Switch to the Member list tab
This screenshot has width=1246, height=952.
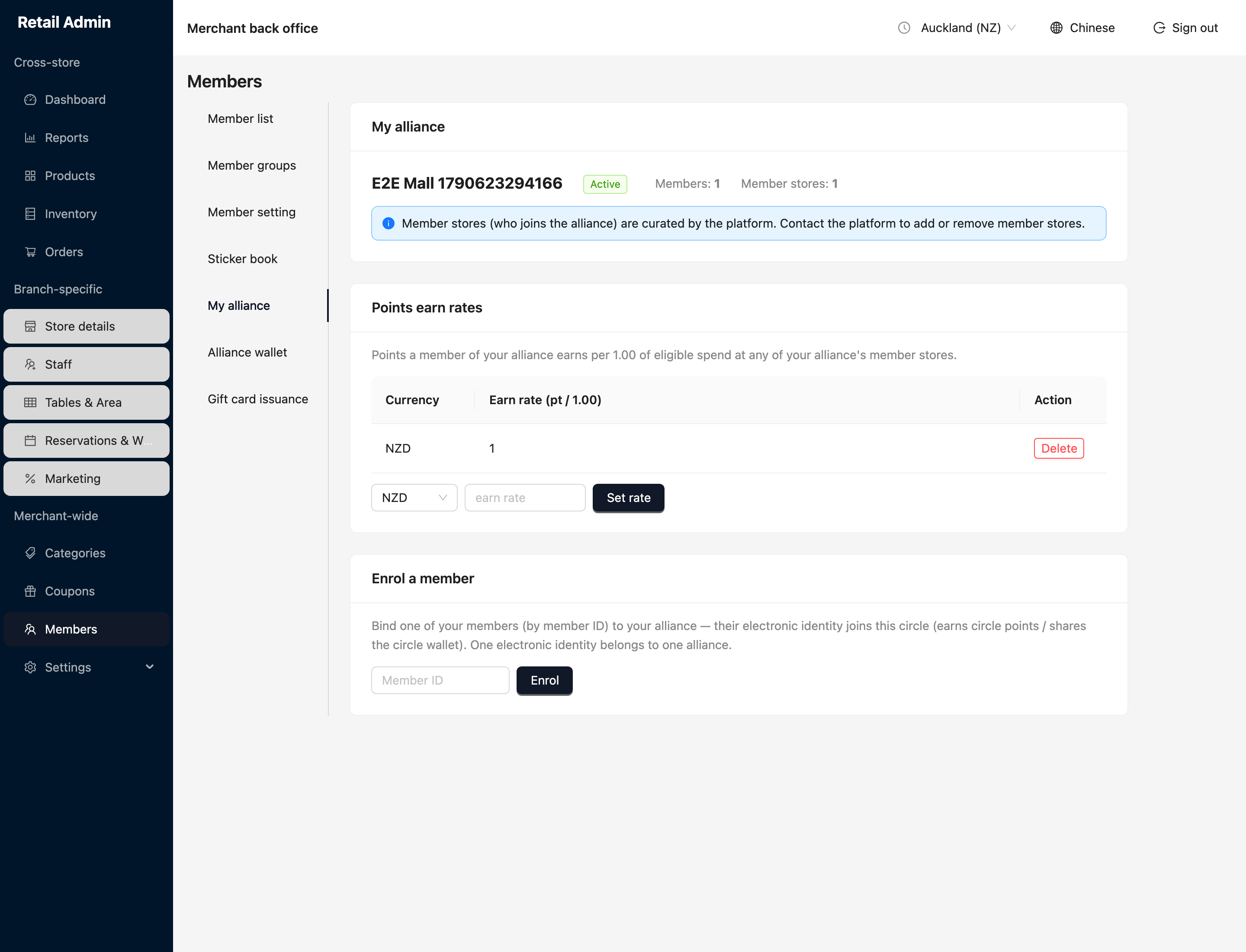pyautogui.click(x=240, y=119)
